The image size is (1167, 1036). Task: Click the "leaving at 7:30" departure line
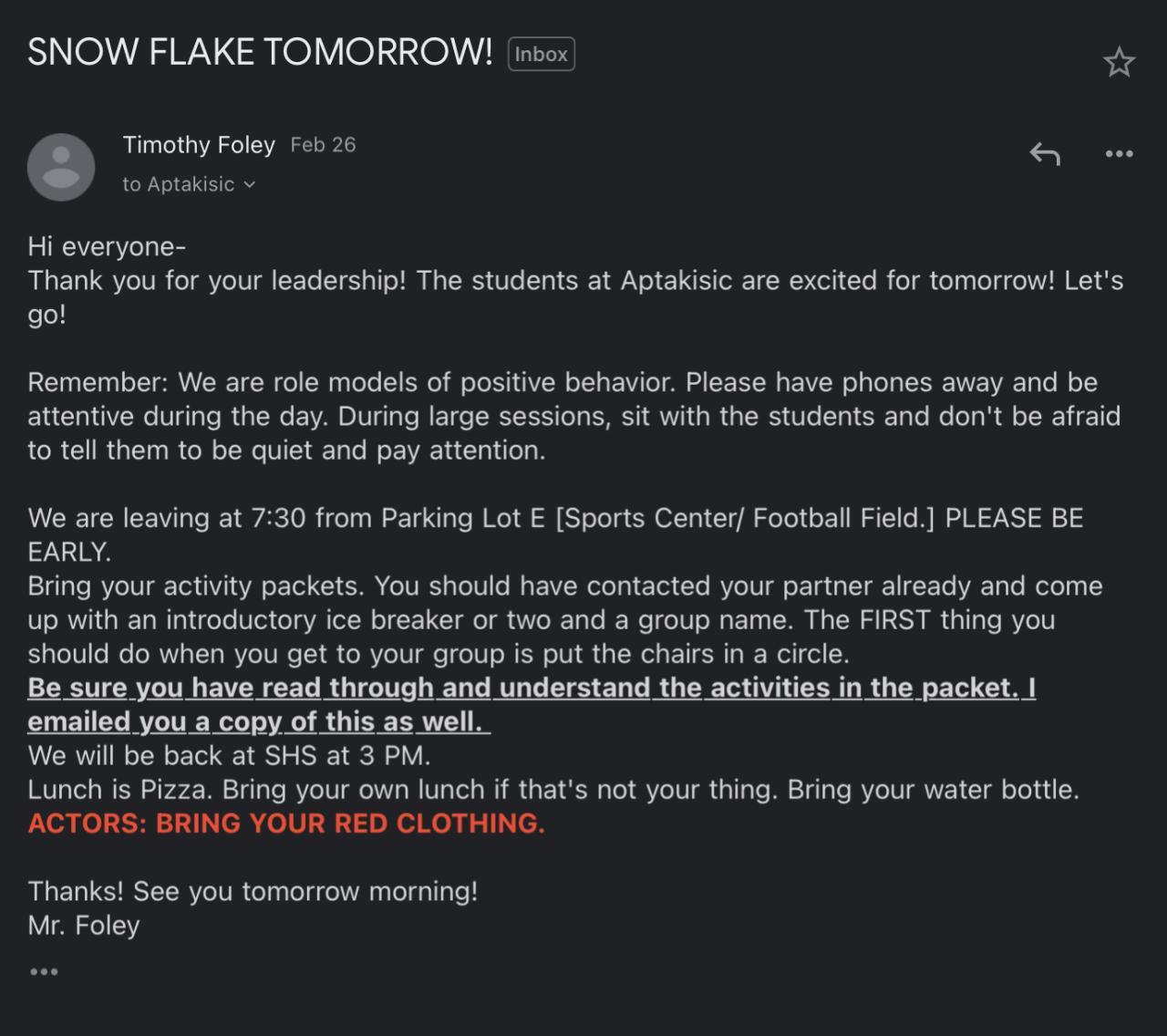click(x=555, y=519)
